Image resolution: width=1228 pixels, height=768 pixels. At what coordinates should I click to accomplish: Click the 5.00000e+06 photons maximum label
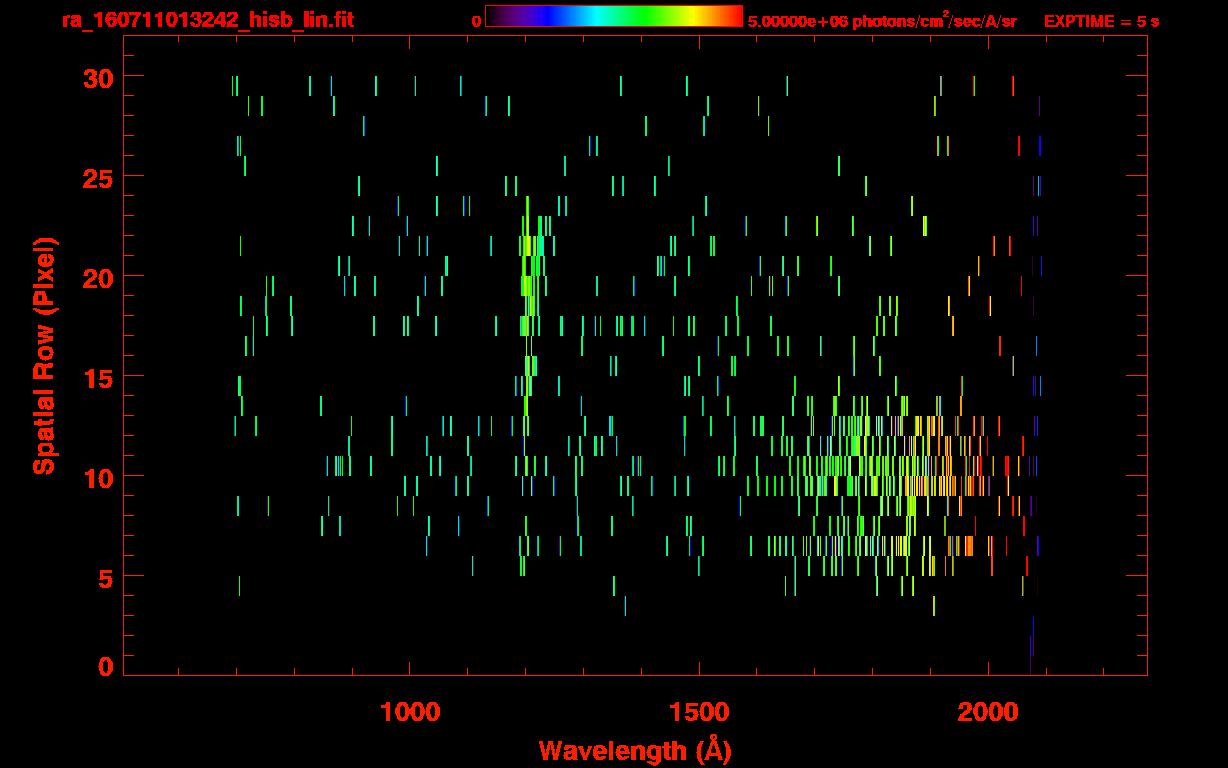pos(881,21)
